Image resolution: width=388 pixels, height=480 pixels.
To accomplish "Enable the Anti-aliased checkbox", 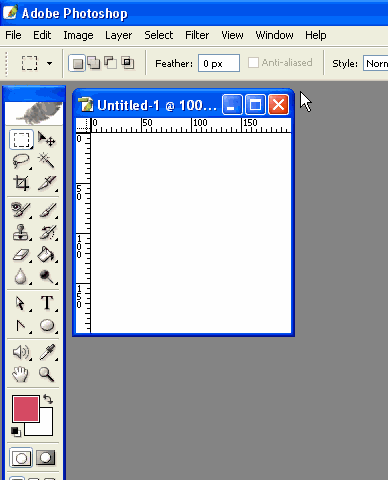I will (x=253, y=63).
